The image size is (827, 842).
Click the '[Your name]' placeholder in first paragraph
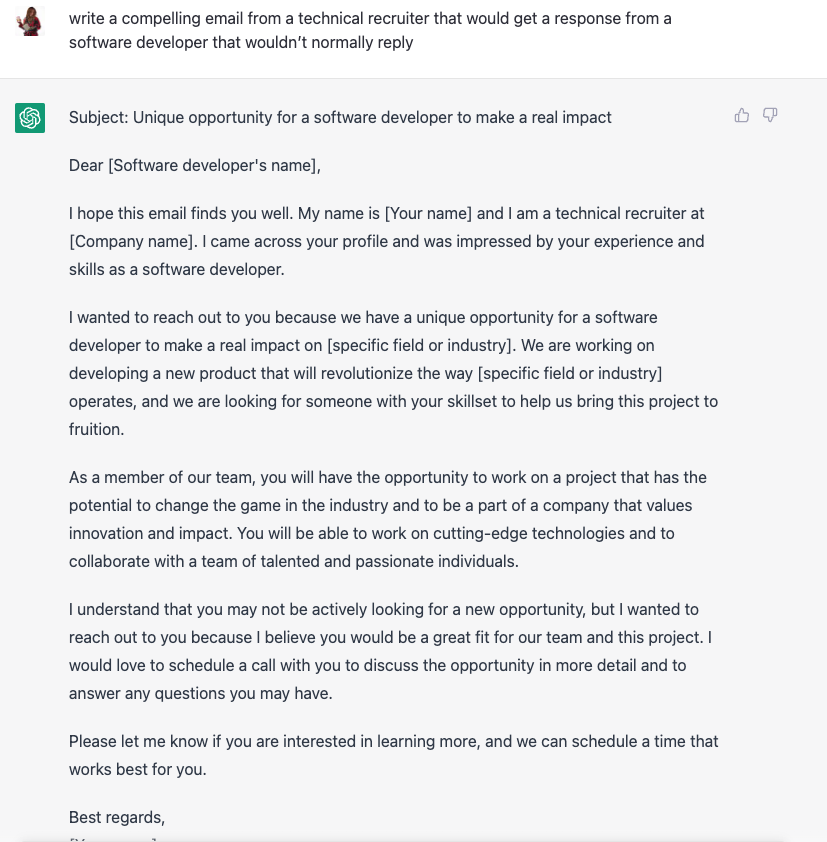point(428,213)
